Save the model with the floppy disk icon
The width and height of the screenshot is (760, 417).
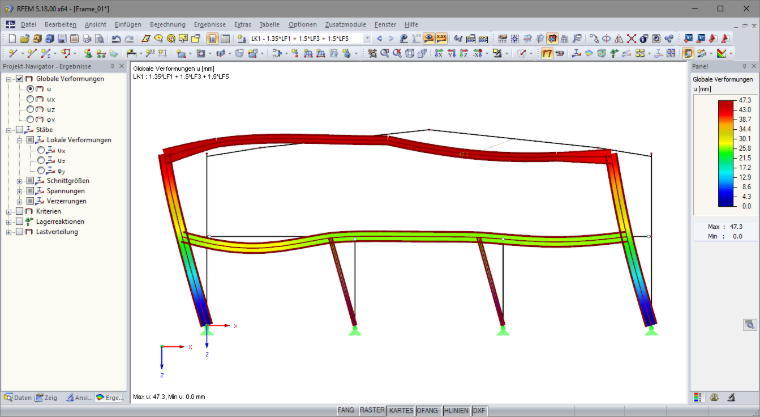[62, 38]
